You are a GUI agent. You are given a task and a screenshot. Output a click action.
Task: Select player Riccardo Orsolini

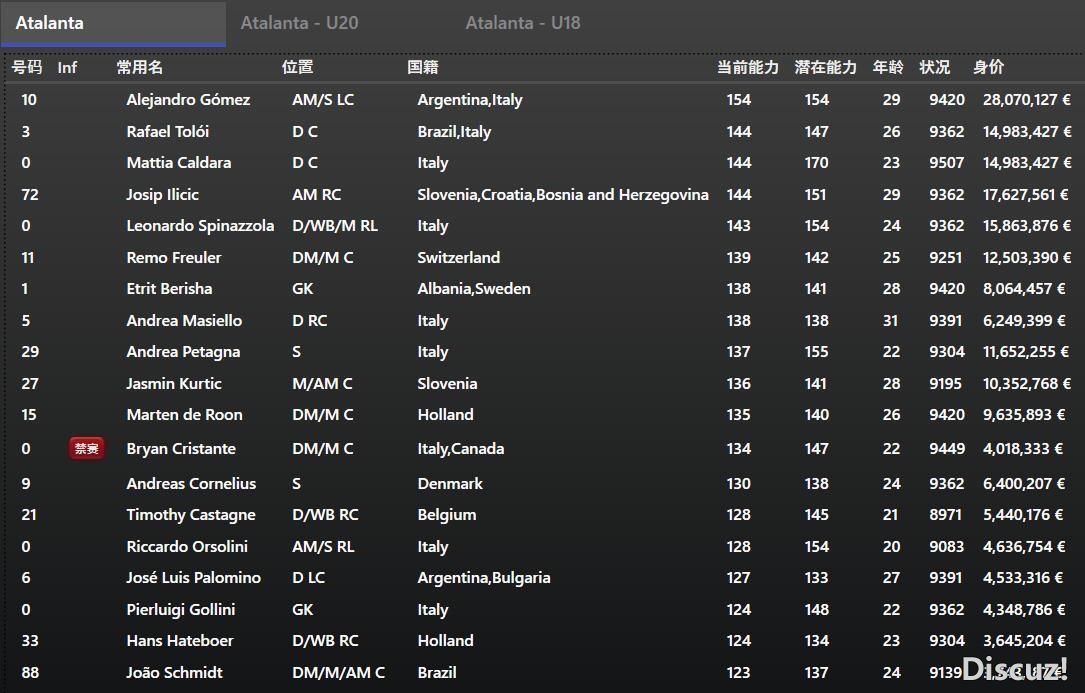click(187, 546)
